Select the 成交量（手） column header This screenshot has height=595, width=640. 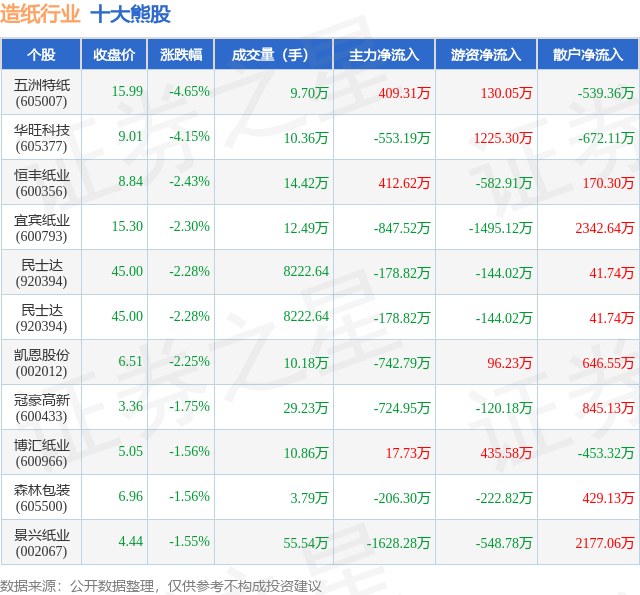(x=273, y=54)
